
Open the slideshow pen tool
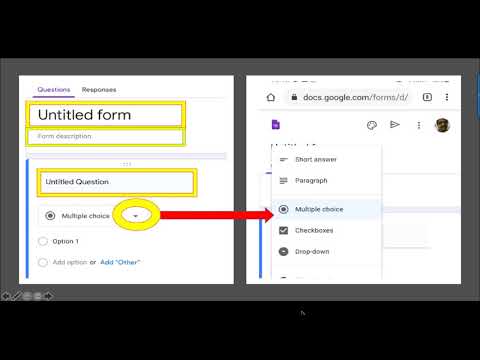(16, 296)
